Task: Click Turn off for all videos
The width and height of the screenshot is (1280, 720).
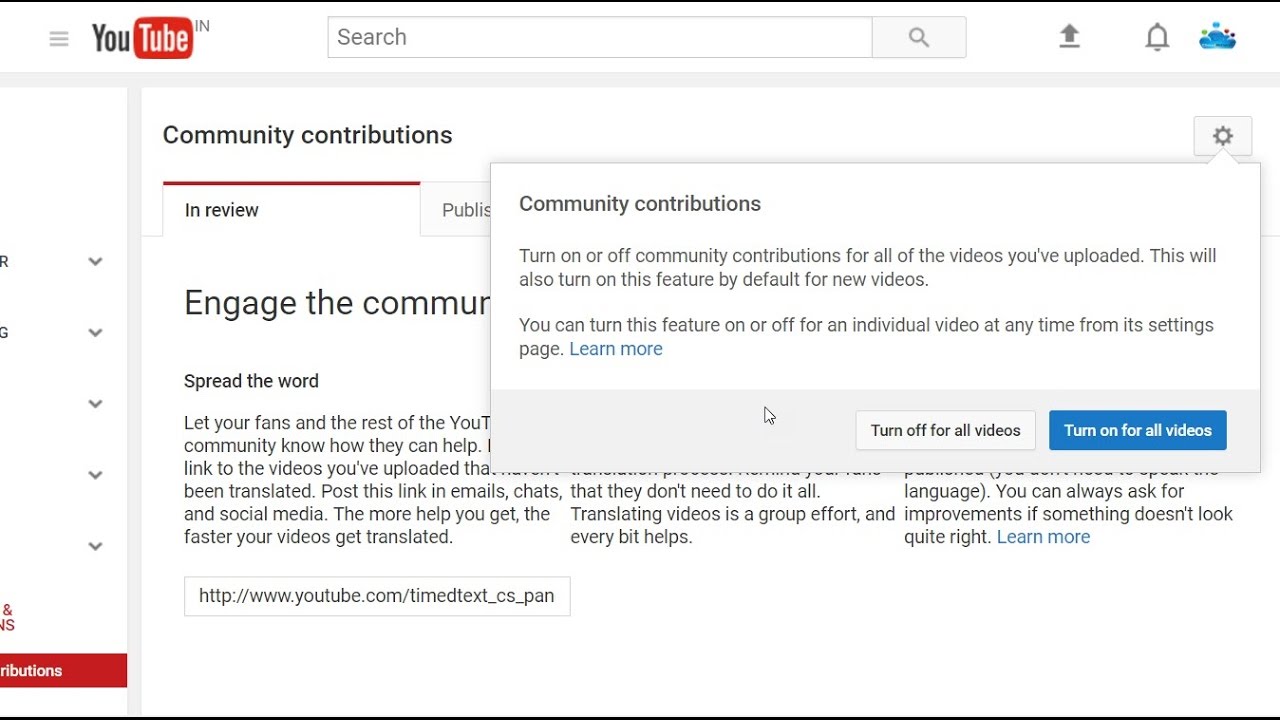Action: pos(945,430)
